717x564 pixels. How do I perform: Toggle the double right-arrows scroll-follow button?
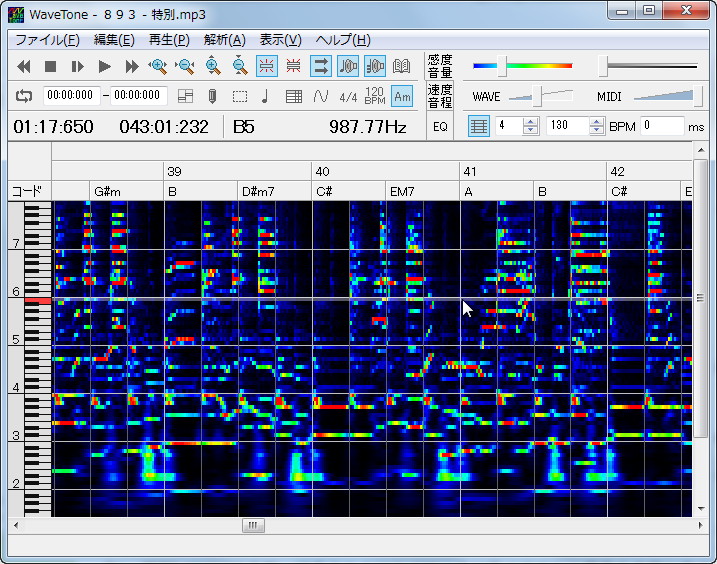(321, 66)
